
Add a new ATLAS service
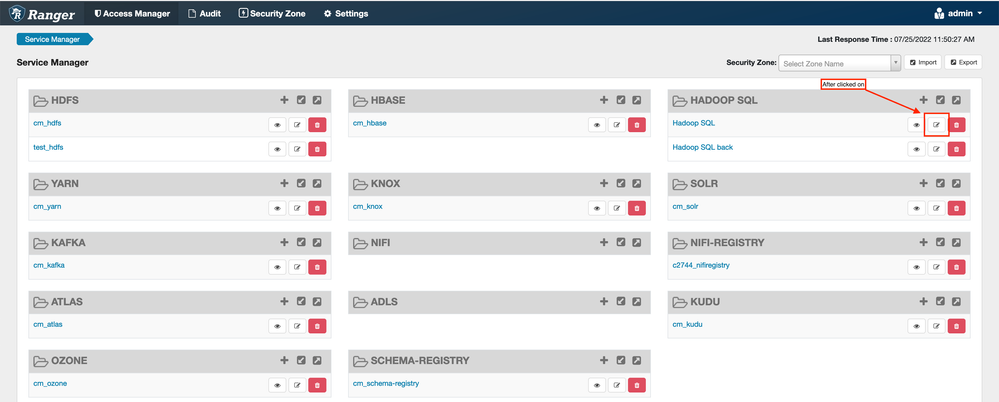pyautogui.click(x=284, y=301)
